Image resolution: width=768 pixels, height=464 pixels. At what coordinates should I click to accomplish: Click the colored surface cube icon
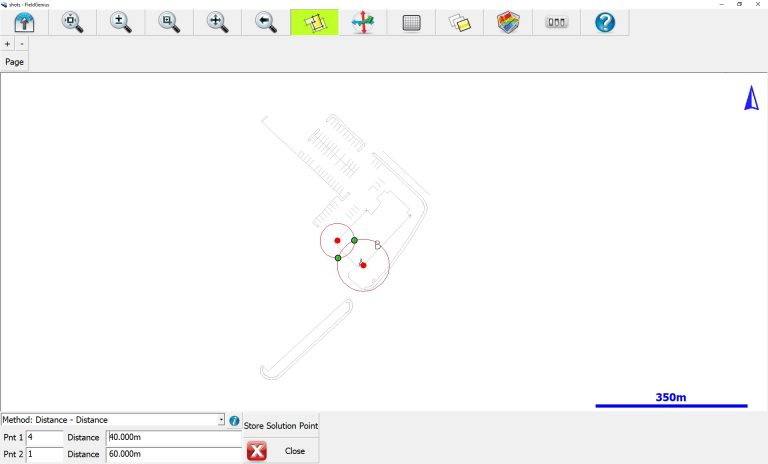507,22
